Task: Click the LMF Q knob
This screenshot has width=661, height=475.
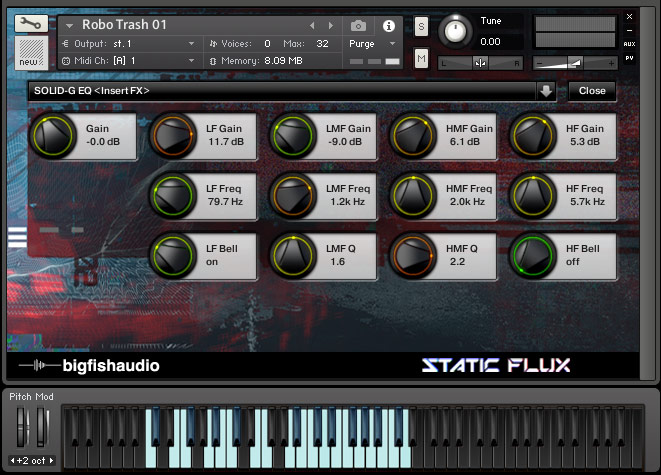Action: pyautogui.click(x=293, y=255)
